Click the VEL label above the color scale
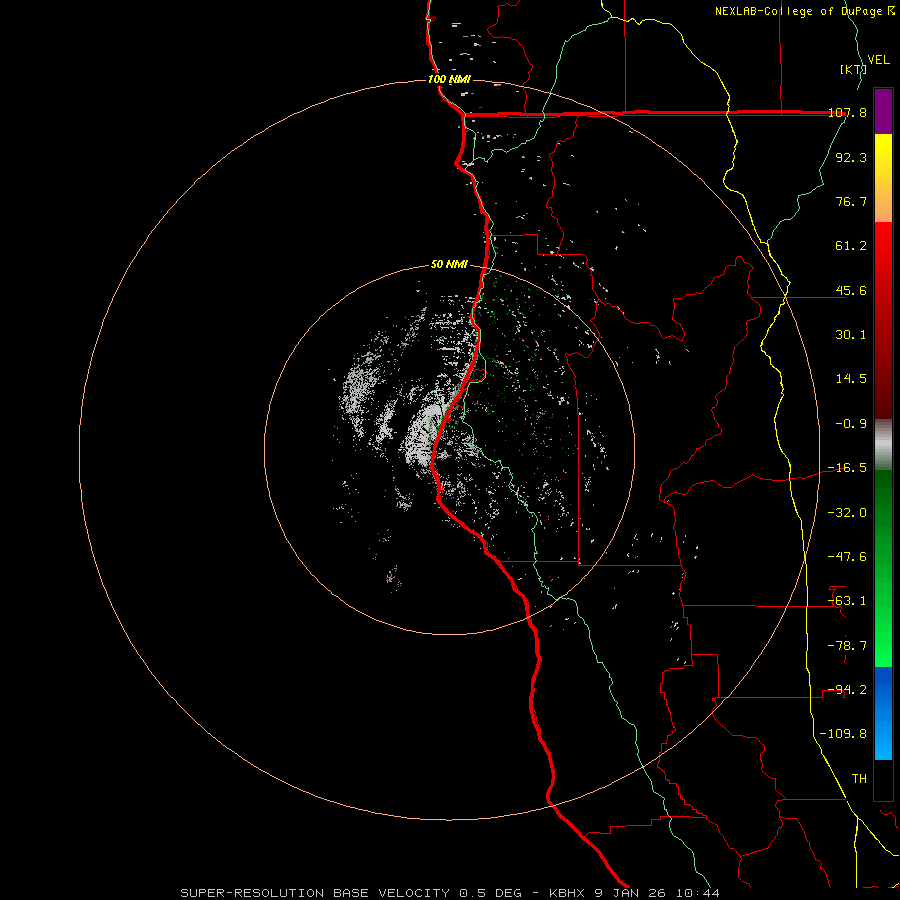Image resolution: width=900 pixels, height=900 pixels. point(879,60)
